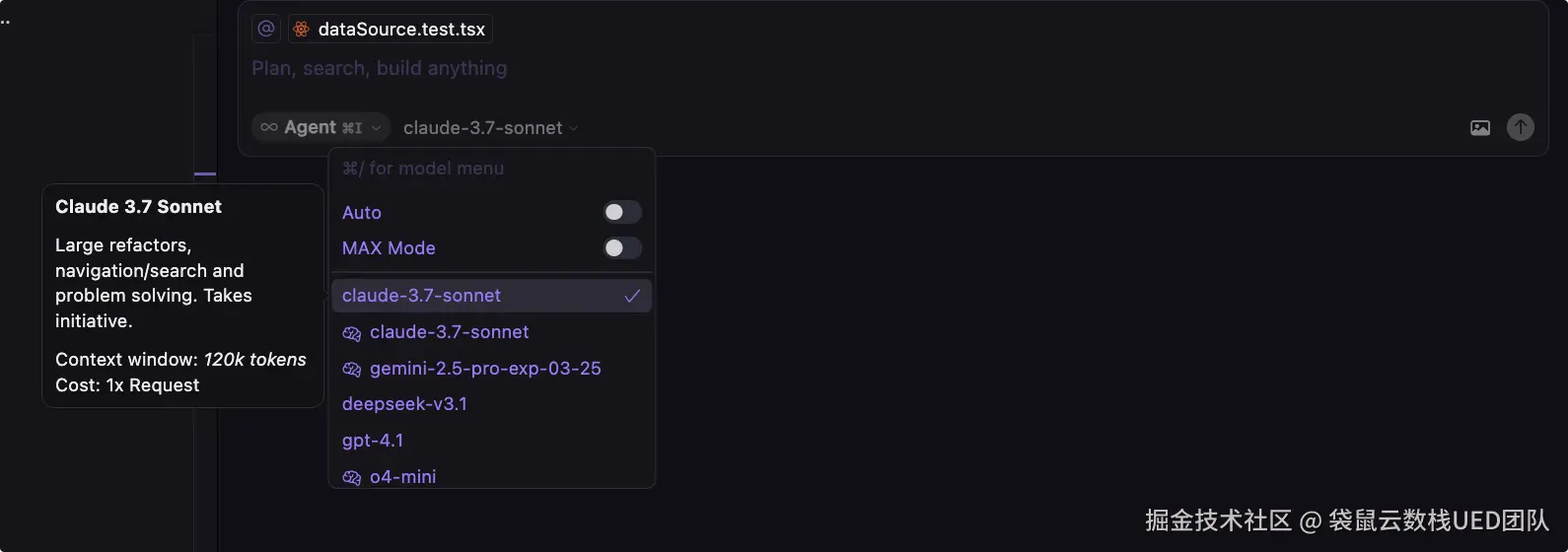
Task: Choose gpt-4.1 in the model menu
Action: pyautogui.click(x=373, y=441)
